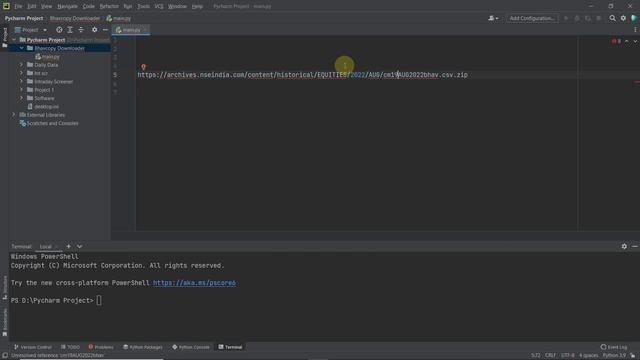
Task: Click the Select Opened File target icon
Action: pyautogui.click(x=59, y=30)
